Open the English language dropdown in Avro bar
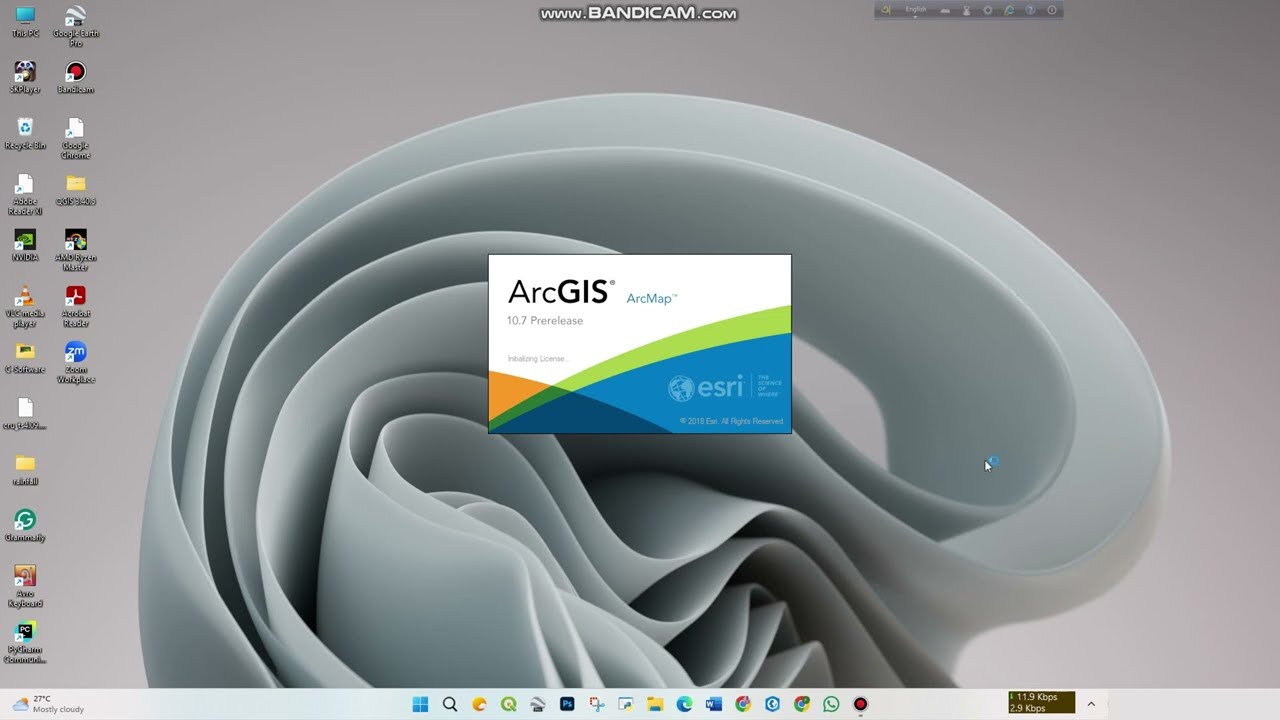 (x=916, y=10)
